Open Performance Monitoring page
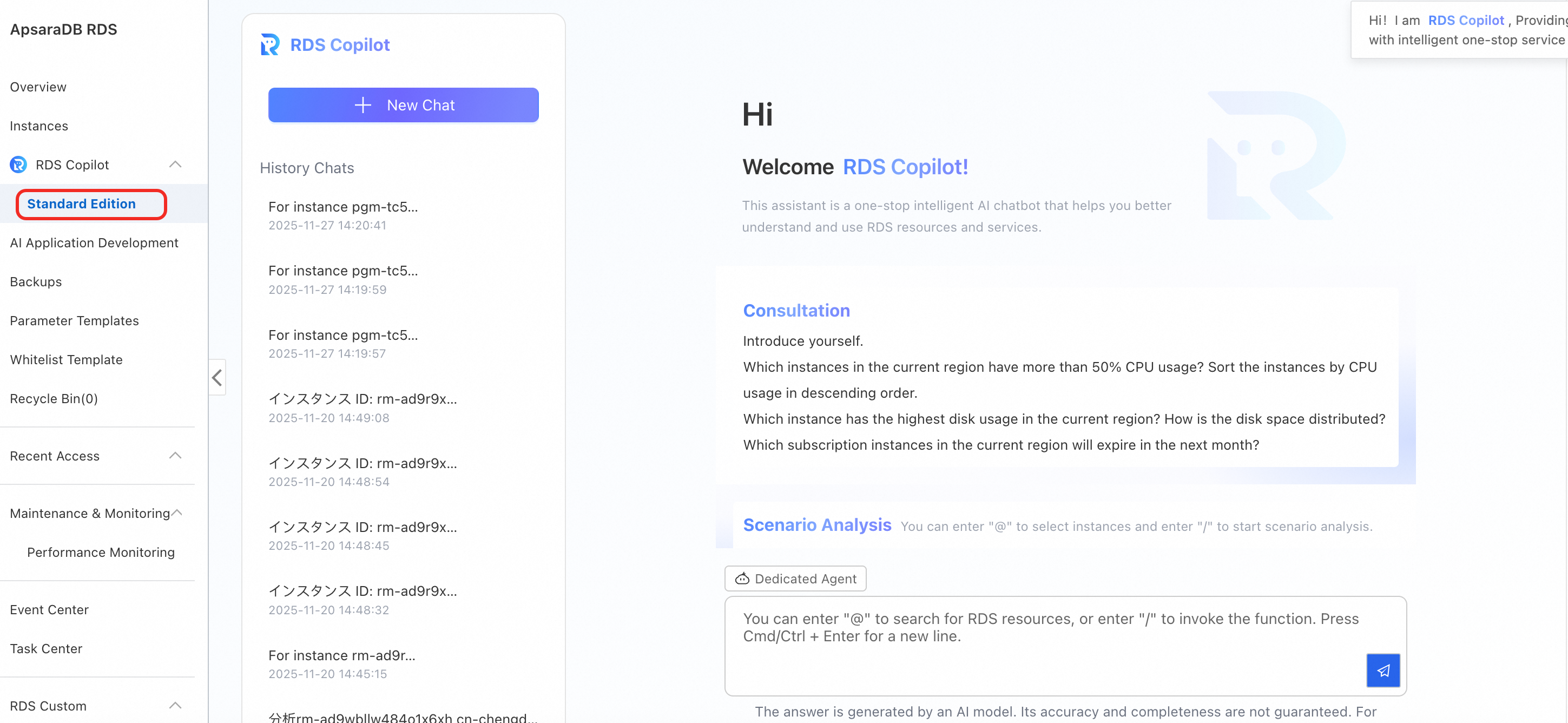 (x=101, y=551)
